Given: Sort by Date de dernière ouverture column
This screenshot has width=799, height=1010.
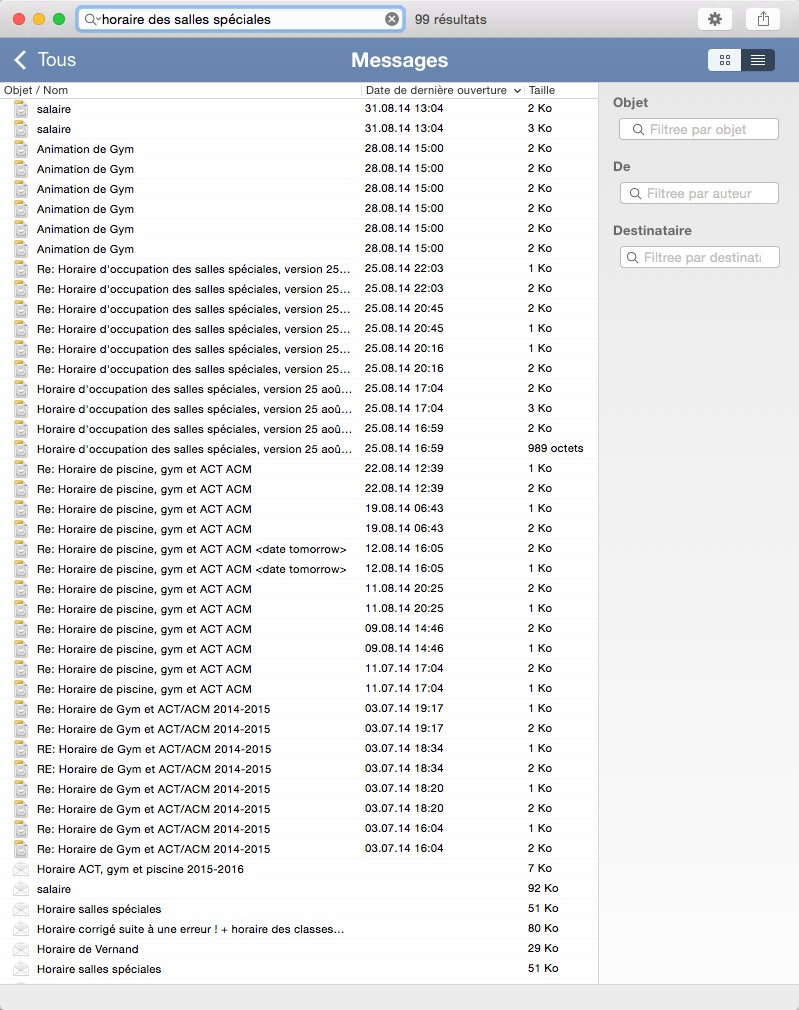Looking at the screenshot, I should click(x=436, y=90).
